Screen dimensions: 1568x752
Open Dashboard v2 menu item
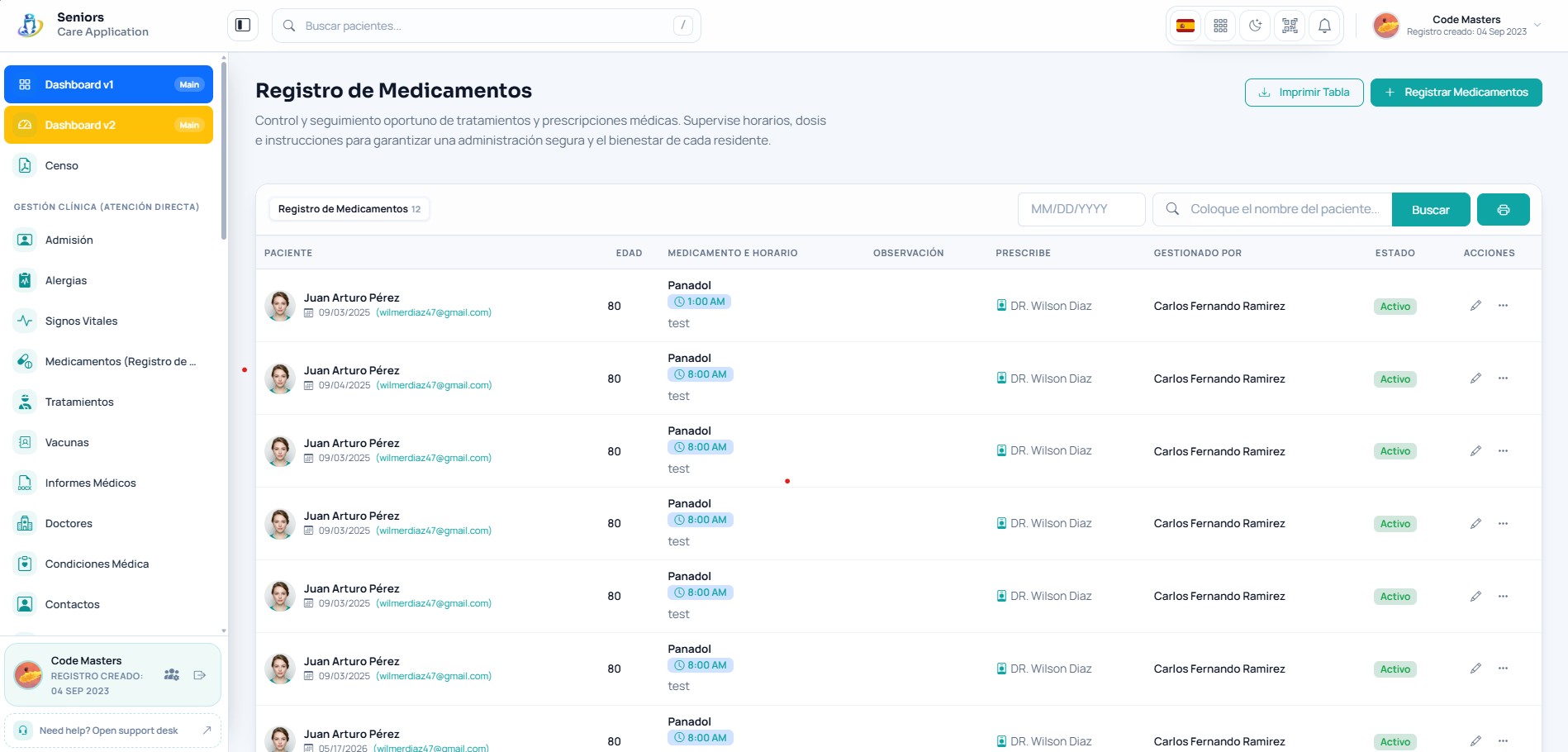(x=108, y=125)
